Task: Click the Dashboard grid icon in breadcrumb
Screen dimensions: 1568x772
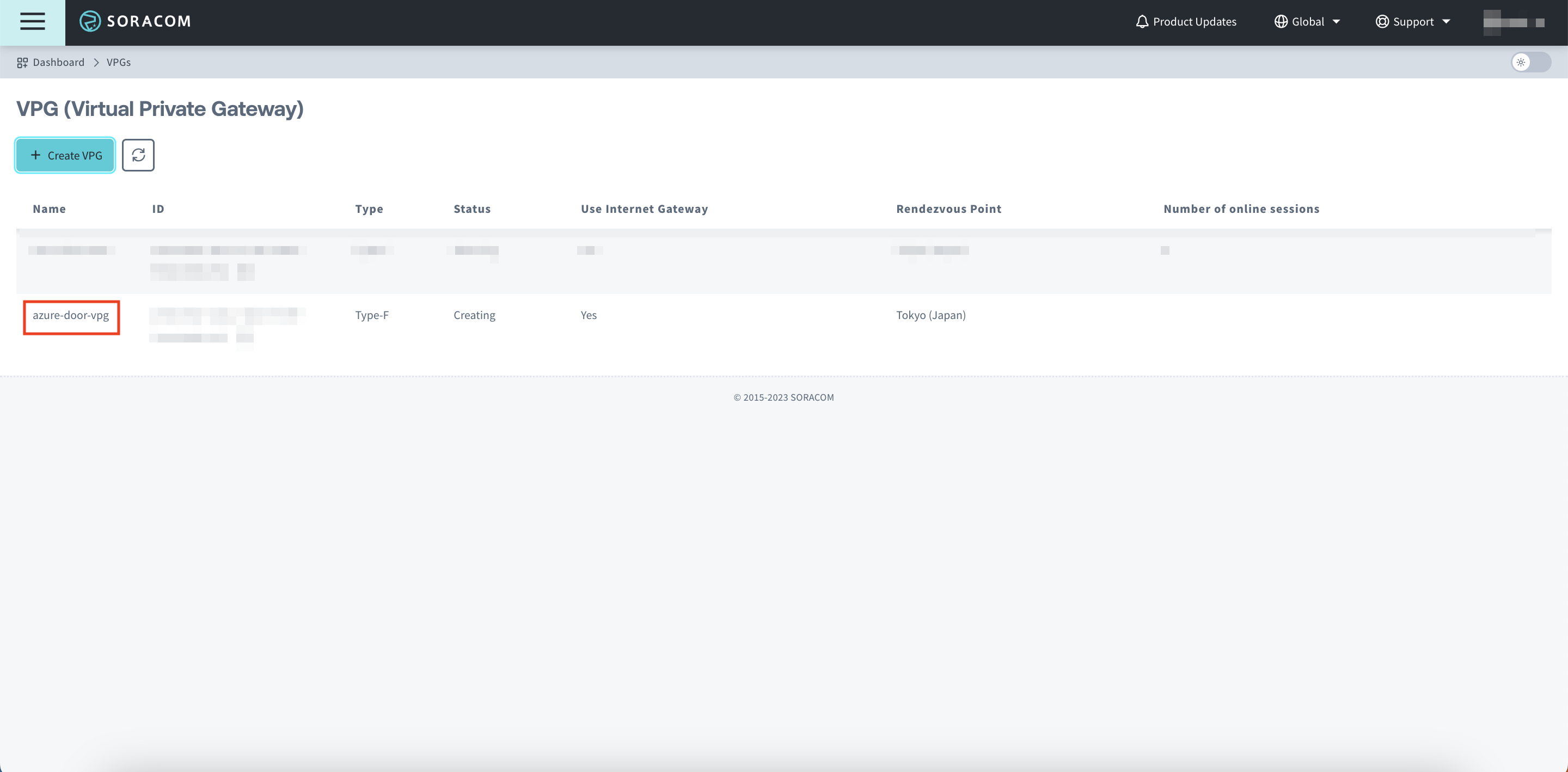Action: 22,62
